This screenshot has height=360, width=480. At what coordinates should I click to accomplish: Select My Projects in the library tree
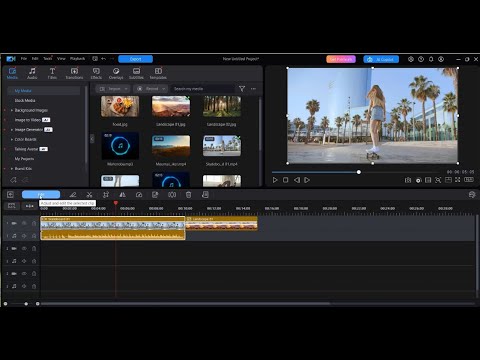pos(24,159)
